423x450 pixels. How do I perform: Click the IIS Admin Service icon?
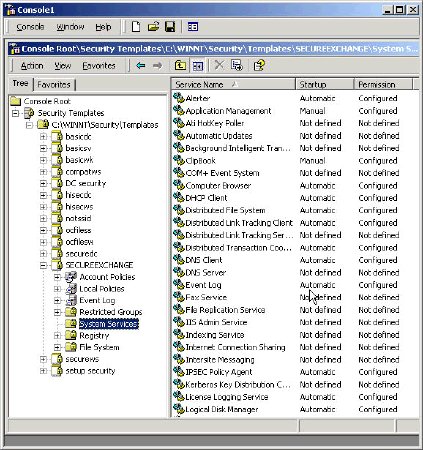(x=179, y=322)
